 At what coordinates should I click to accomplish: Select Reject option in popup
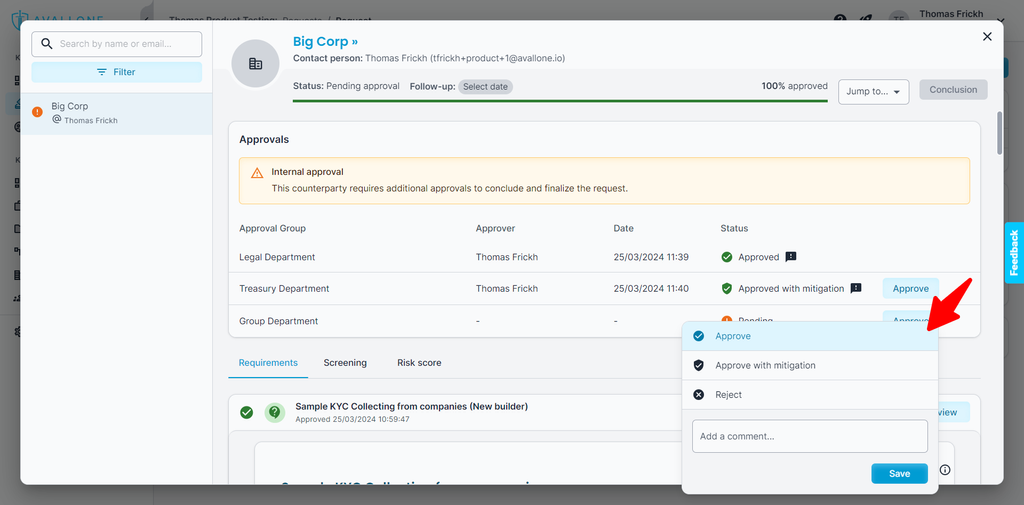pos(810,395)
